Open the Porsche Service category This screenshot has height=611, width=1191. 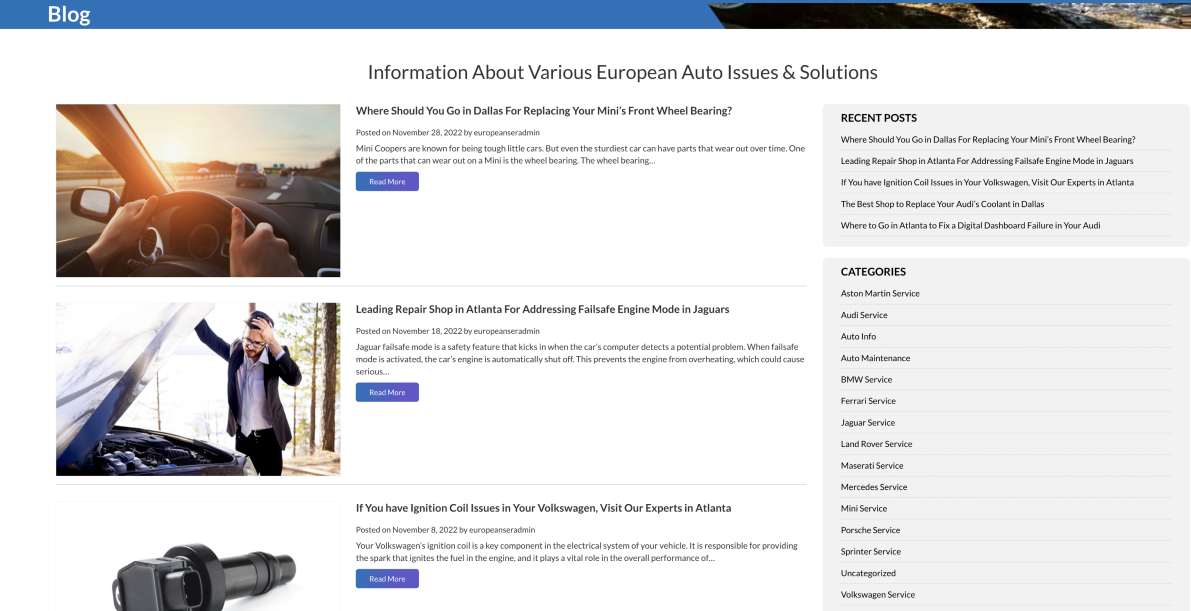(x=870, y=530)
